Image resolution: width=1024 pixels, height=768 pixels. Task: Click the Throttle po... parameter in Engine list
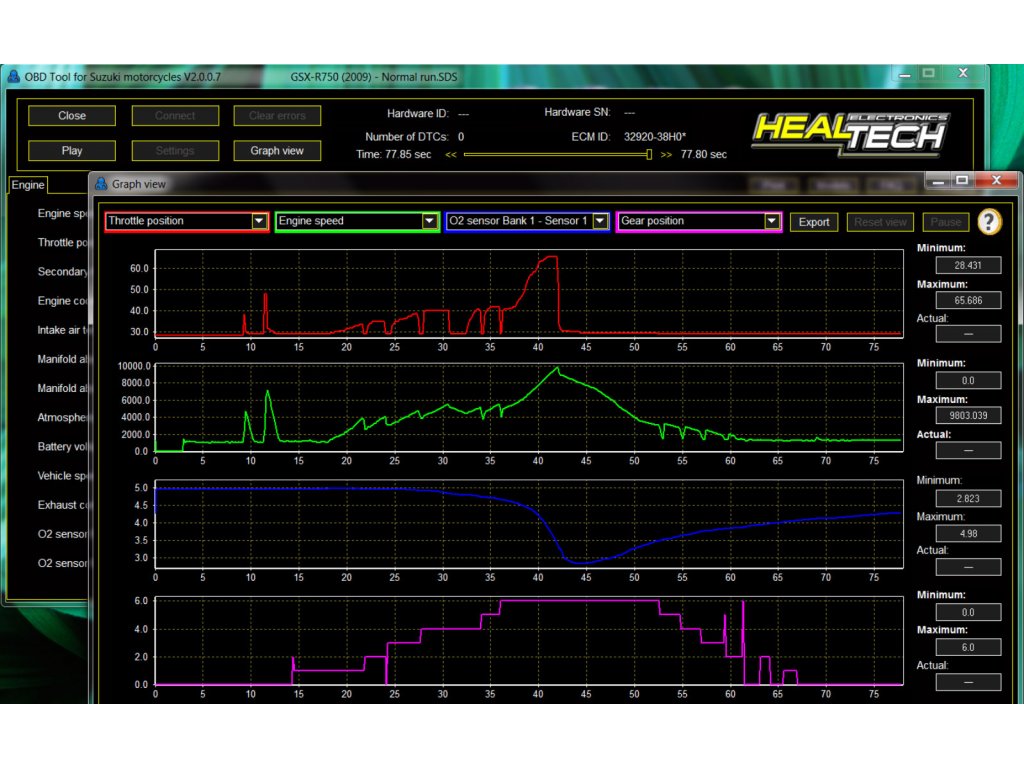click(62, 242)
